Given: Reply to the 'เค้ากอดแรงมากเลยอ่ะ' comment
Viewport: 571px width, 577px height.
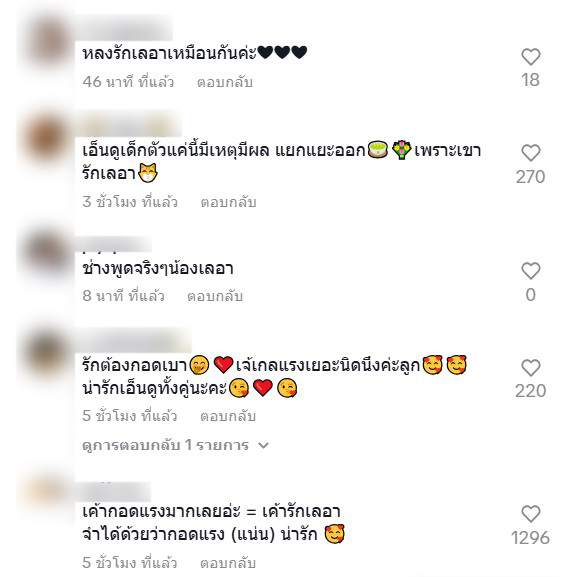Looking at the screenshot, I should (228, 563).
